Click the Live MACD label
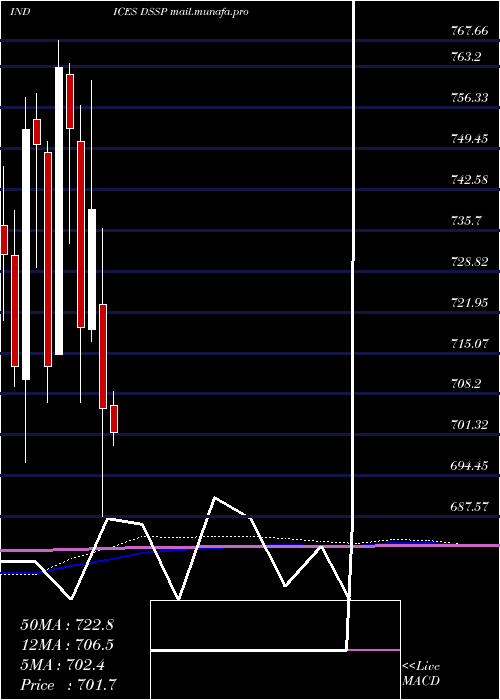Viewport: 500px width, 700px height. coord(421,673)
